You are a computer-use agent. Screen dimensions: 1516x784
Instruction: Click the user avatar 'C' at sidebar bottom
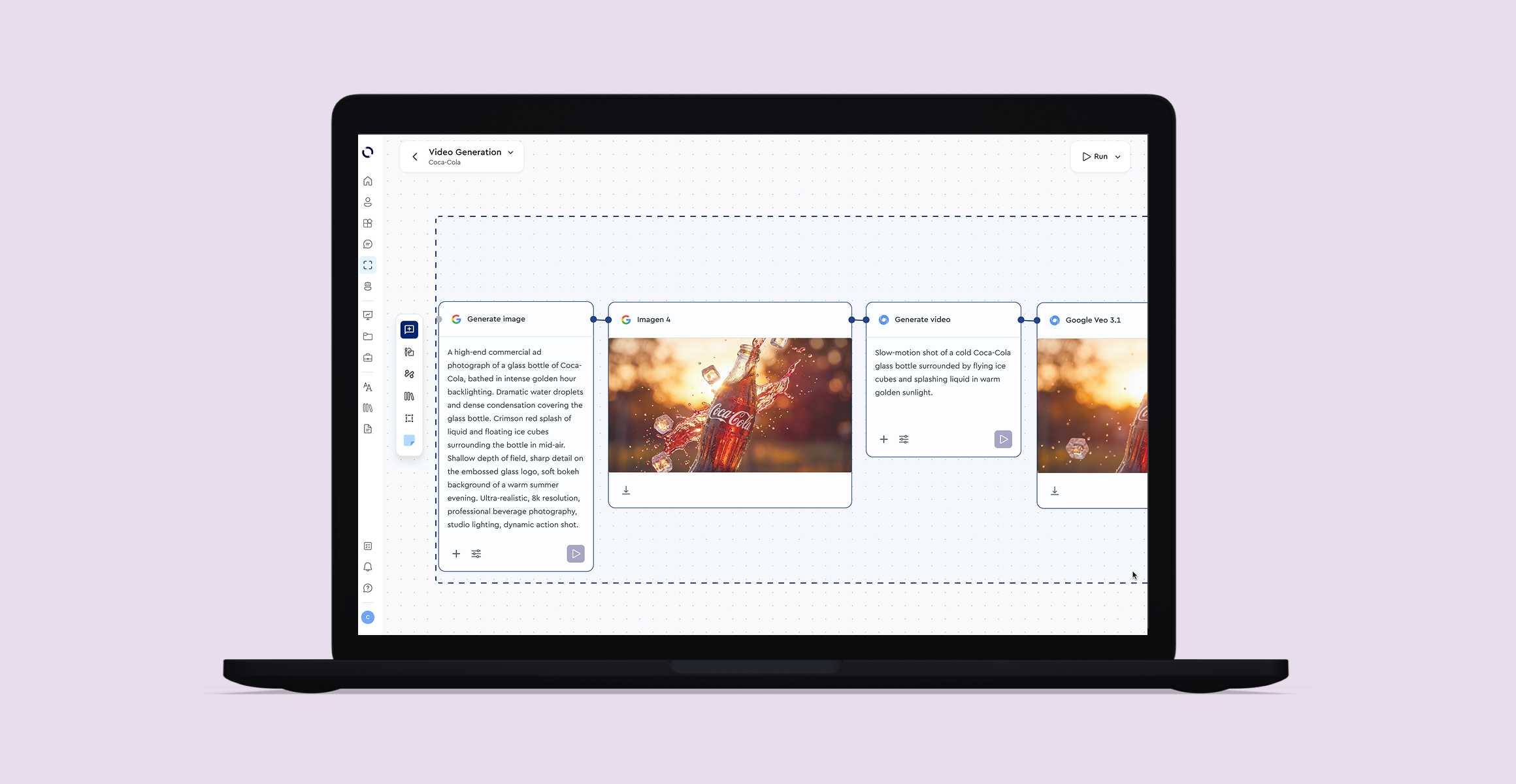[x=368, y=617]
